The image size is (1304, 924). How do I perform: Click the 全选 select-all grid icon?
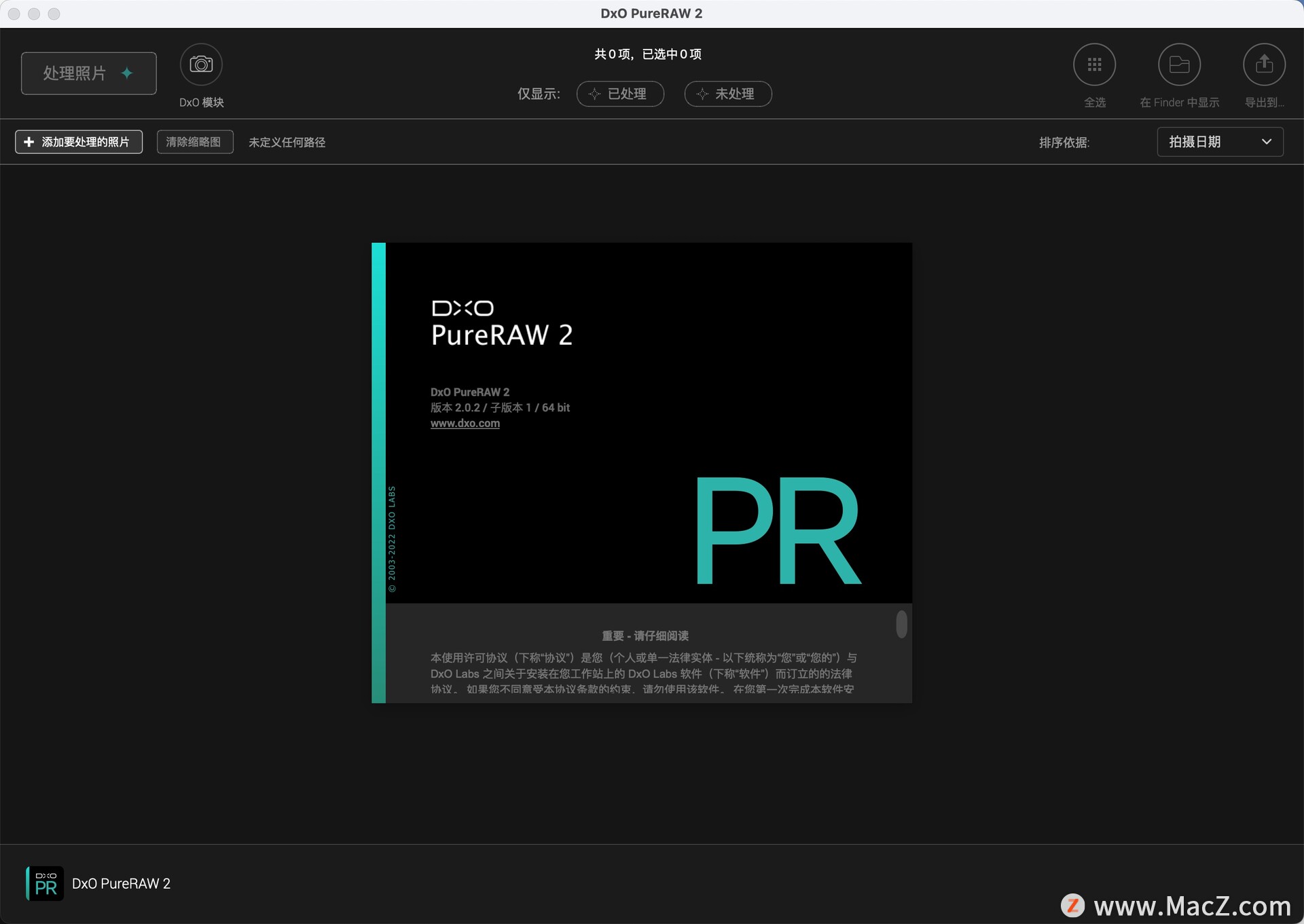[1094, 64]
